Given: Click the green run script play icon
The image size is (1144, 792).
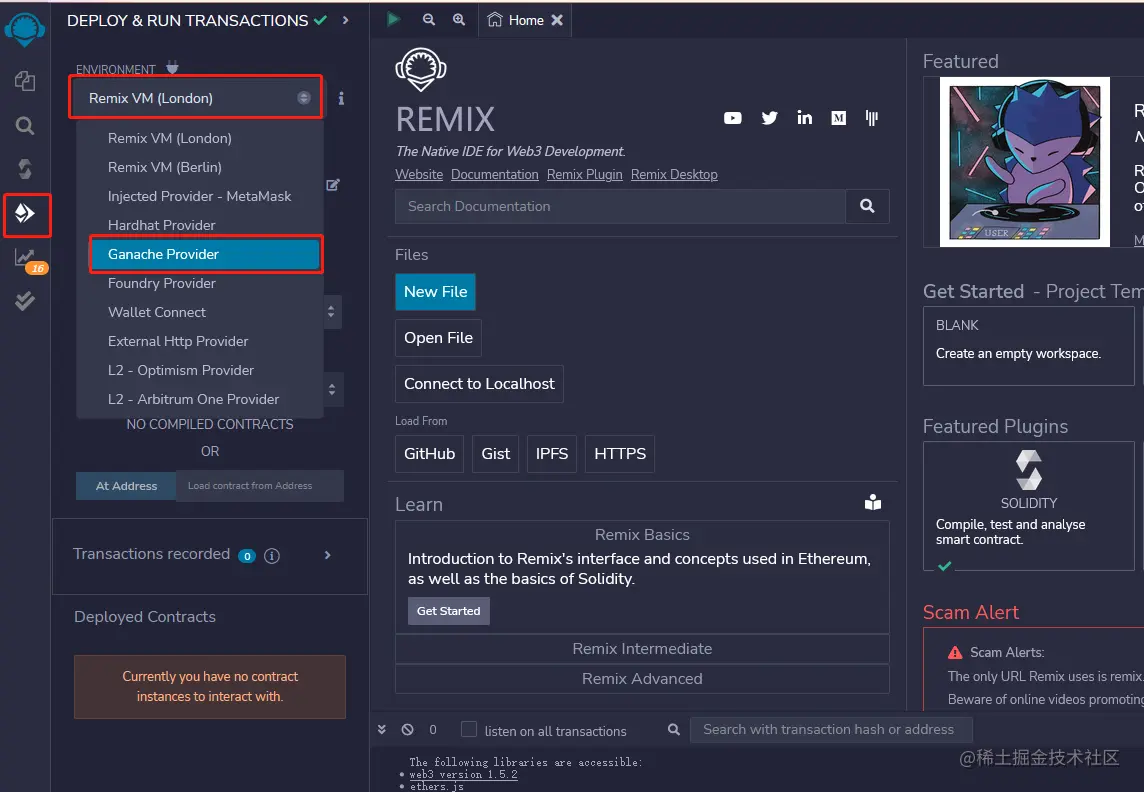Looking at the screenshot, I should tap(394, 20).
